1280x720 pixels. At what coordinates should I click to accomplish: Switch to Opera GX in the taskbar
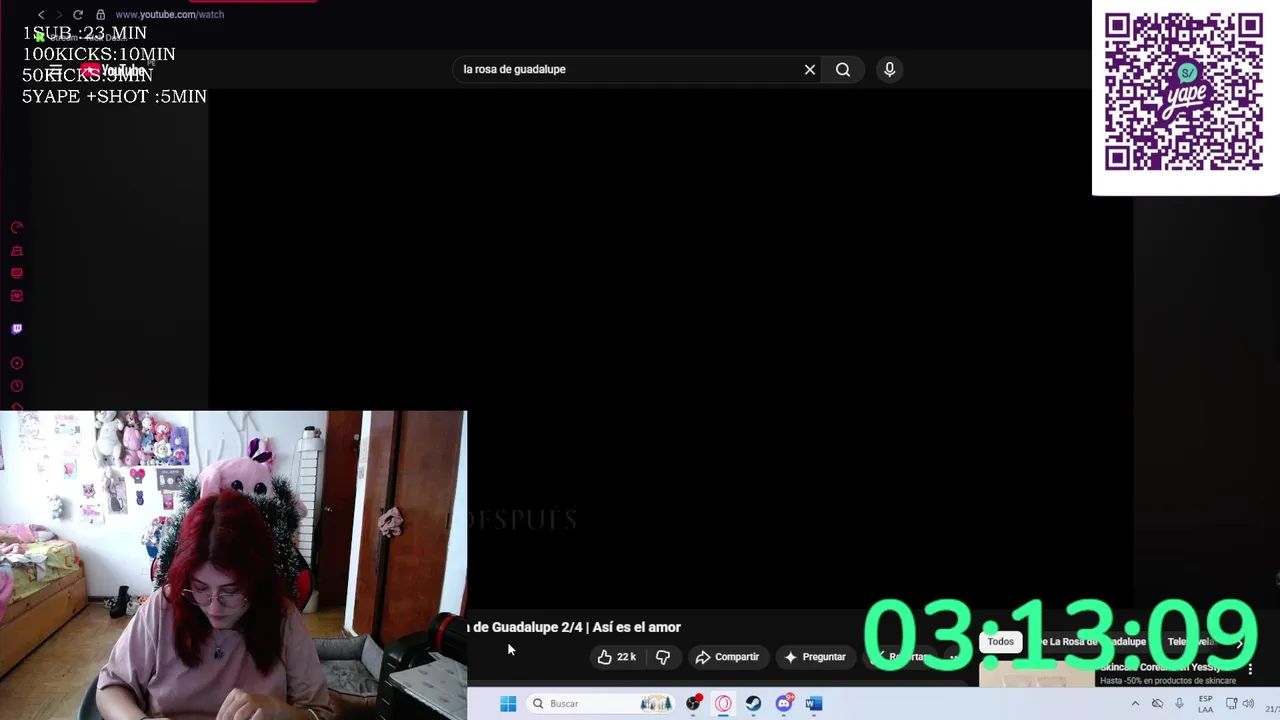point(723,704)
